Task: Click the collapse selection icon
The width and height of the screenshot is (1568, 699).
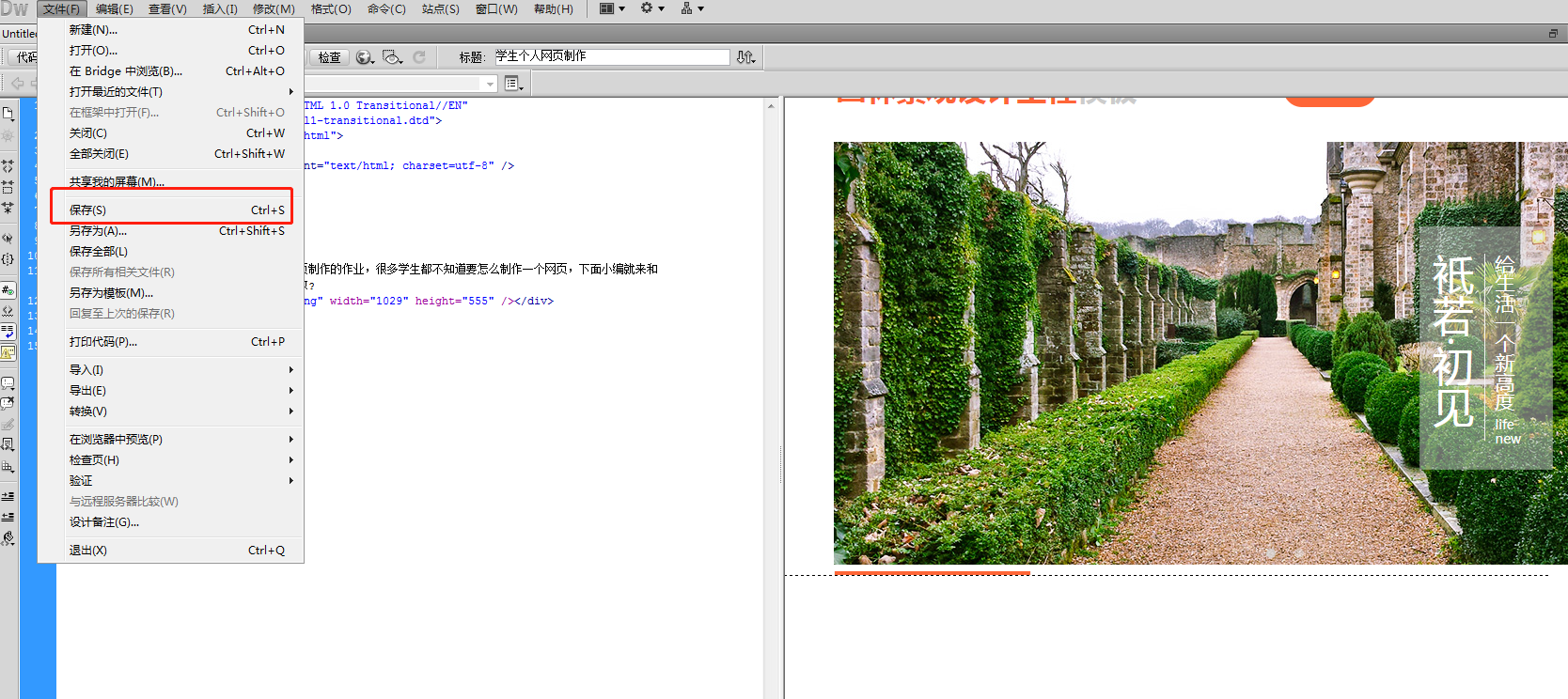Action: coord(8,186)
